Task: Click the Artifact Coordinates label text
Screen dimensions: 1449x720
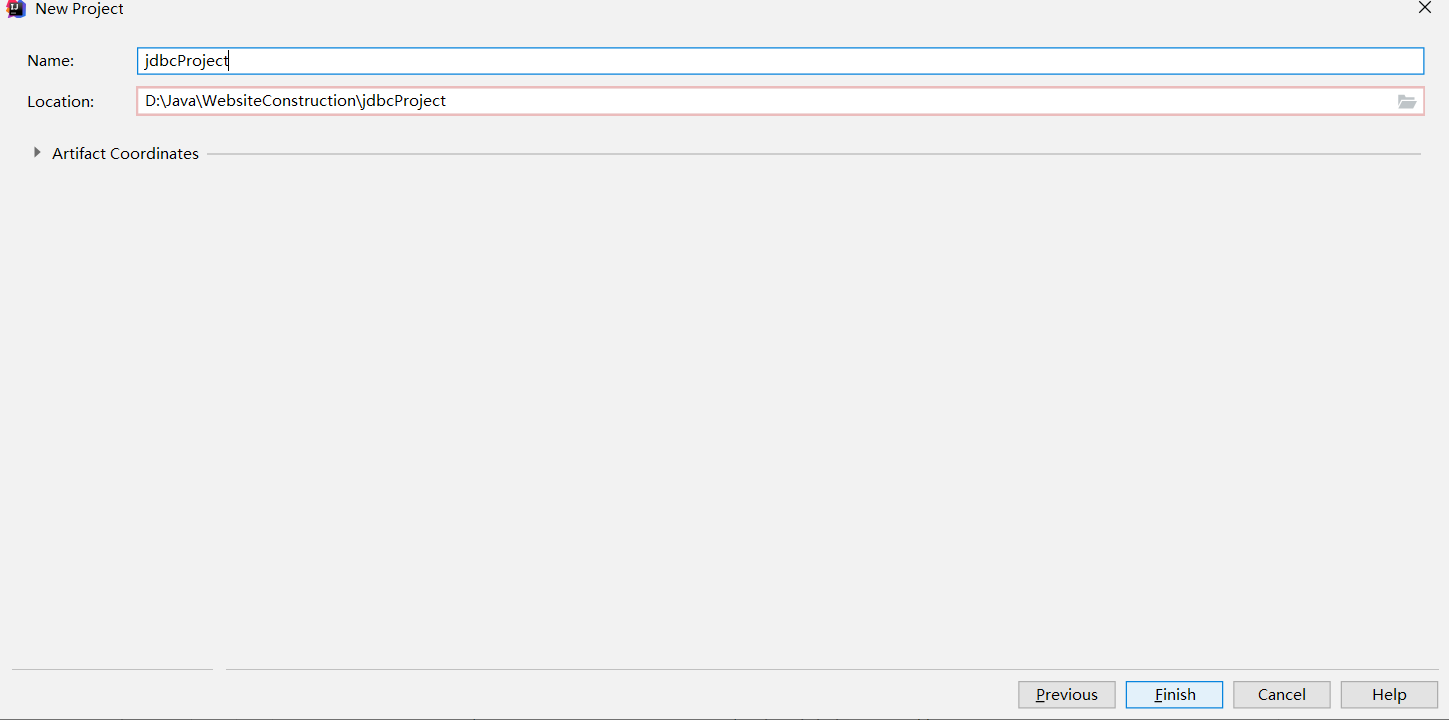Action: click(125, 153)
